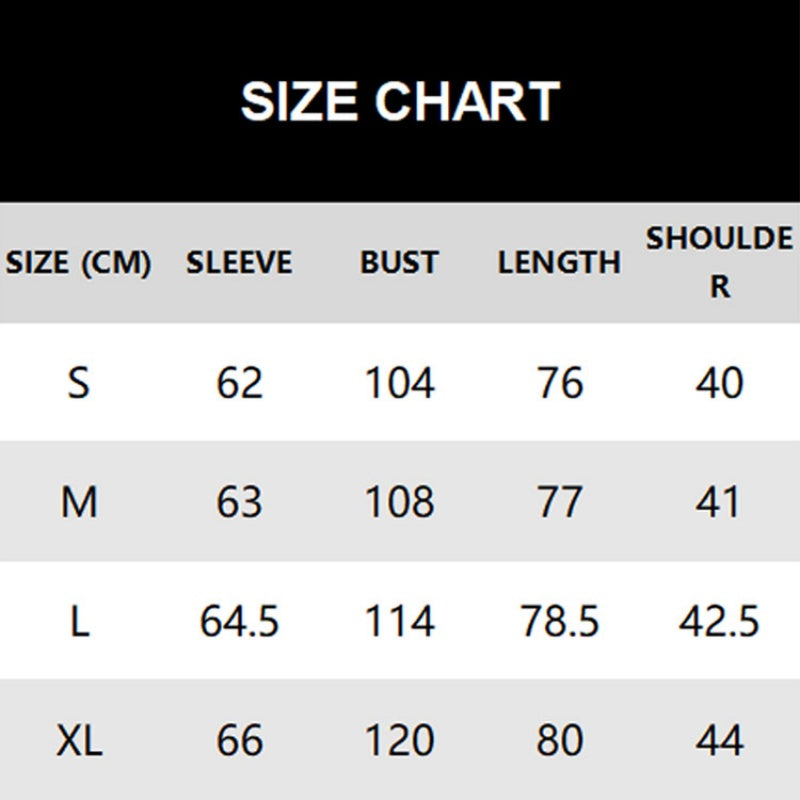Select the S size row label
800x800 pixels.
(x=79, y=382)
